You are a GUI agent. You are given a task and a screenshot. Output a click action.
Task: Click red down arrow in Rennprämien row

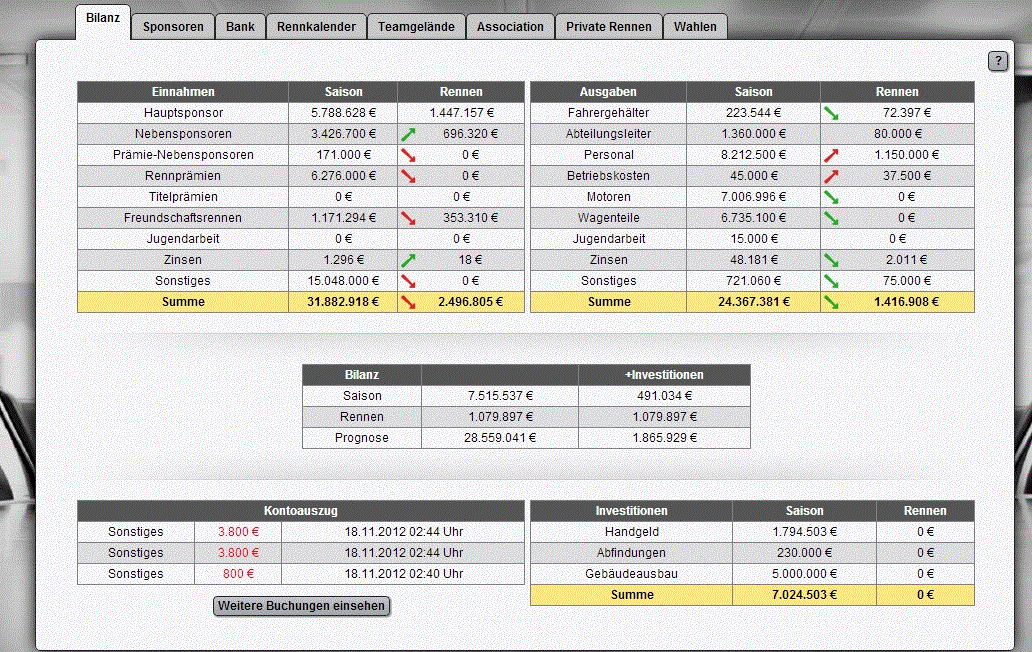pyautogui.click(x=408, y=176)
